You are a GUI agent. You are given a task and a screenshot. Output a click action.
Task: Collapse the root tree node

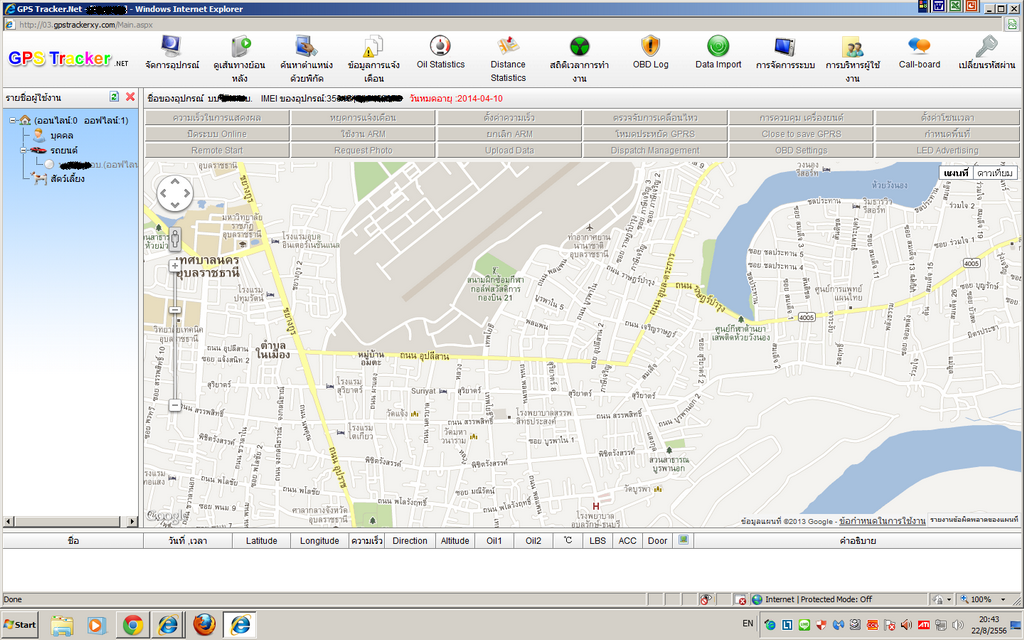point(12,120)
